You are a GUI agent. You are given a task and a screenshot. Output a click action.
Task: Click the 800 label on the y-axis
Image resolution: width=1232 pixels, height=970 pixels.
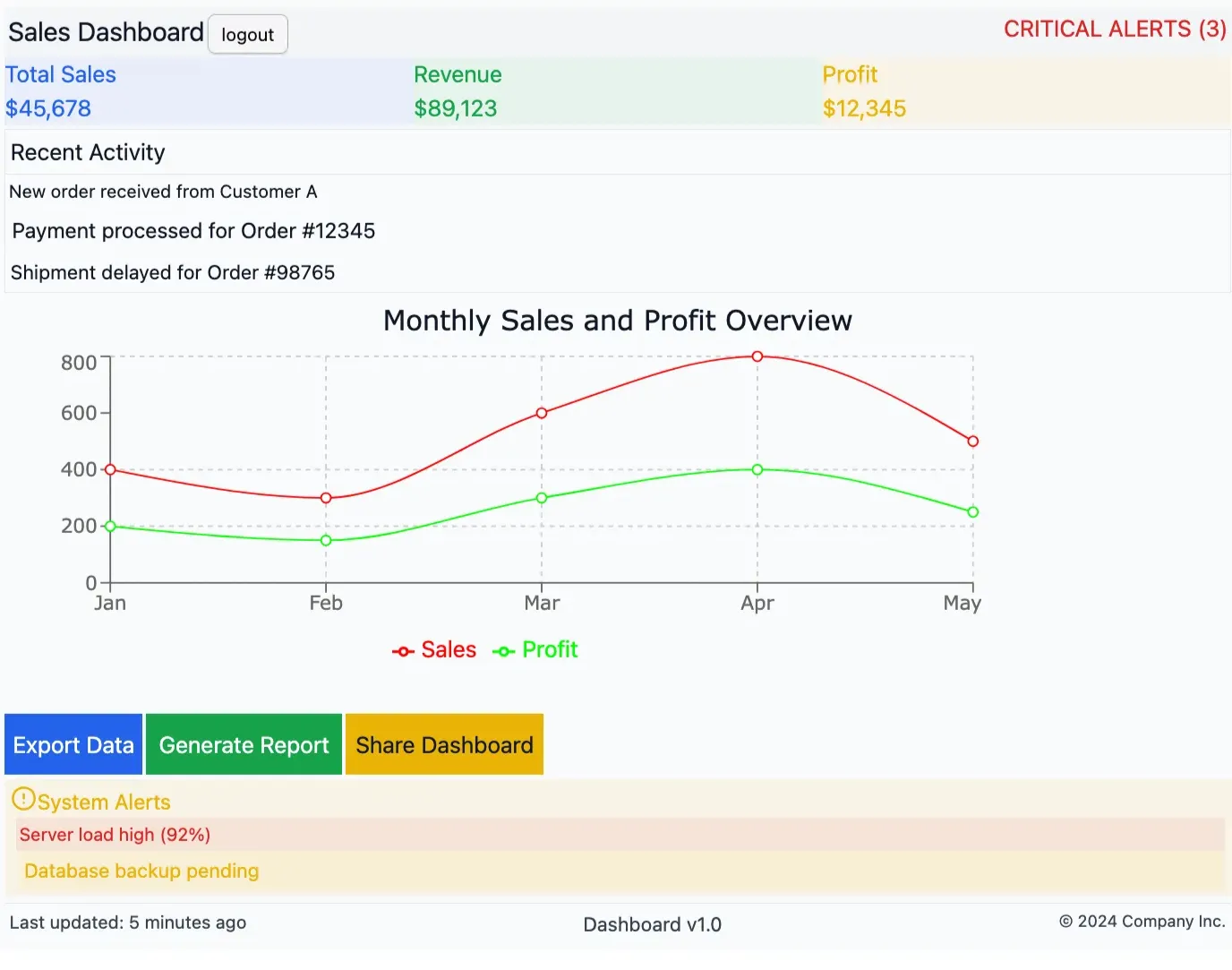coord(79,363)
